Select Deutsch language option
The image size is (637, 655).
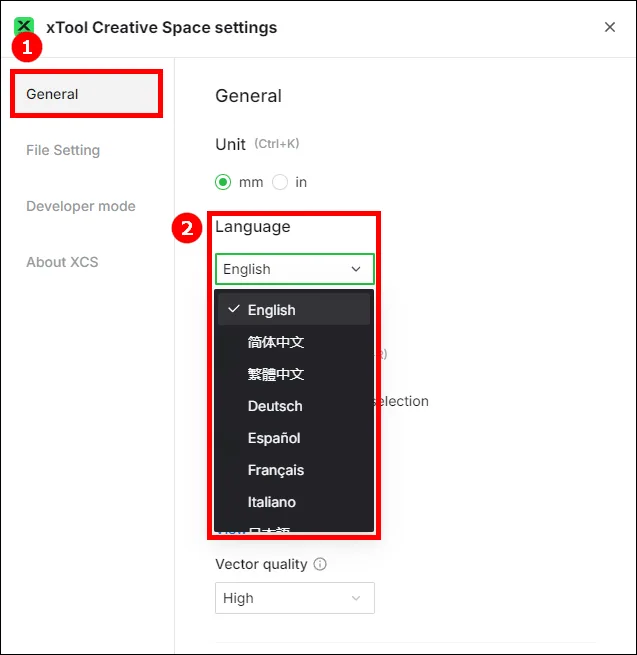294,406
